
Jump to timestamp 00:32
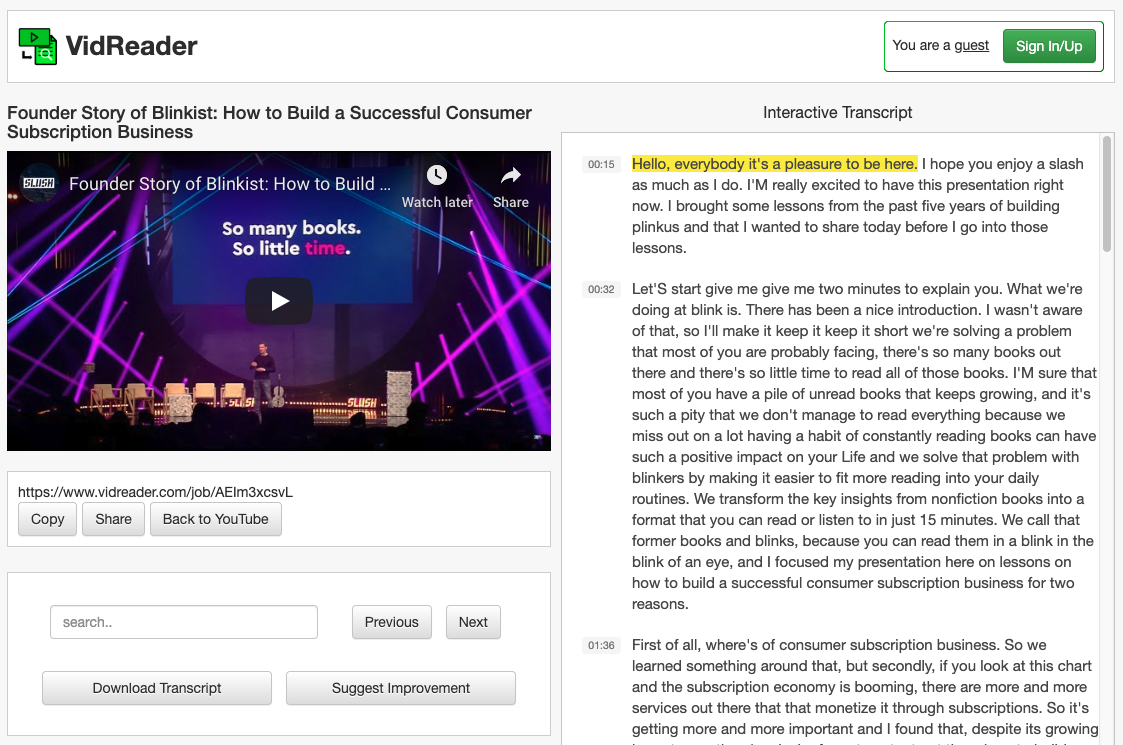tap(601, 289)
